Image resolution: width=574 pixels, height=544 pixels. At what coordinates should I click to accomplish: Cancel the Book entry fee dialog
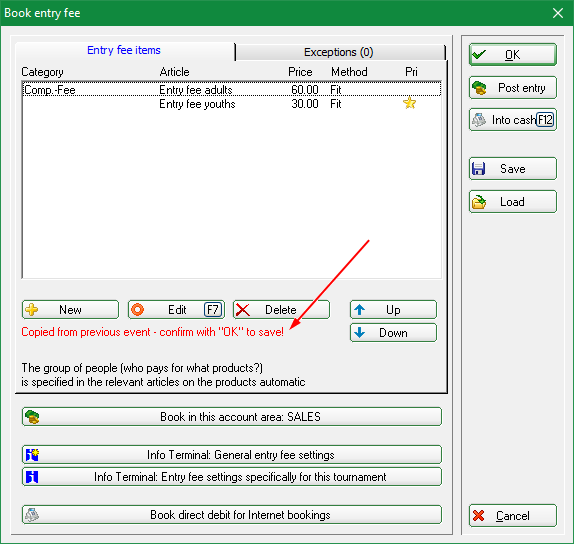[x=512, y=516]
